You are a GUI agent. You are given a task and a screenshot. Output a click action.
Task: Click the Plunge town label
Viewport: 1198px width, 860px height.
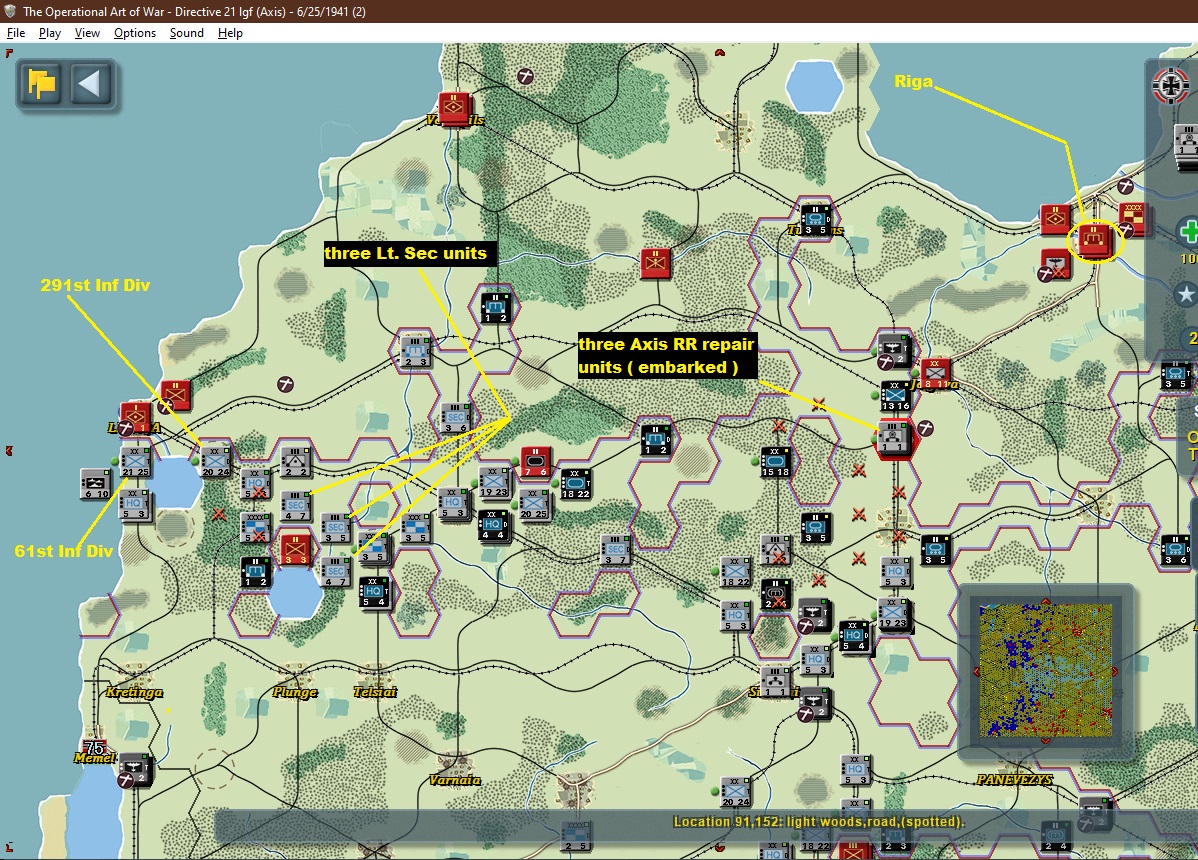[x=295, y=692]
